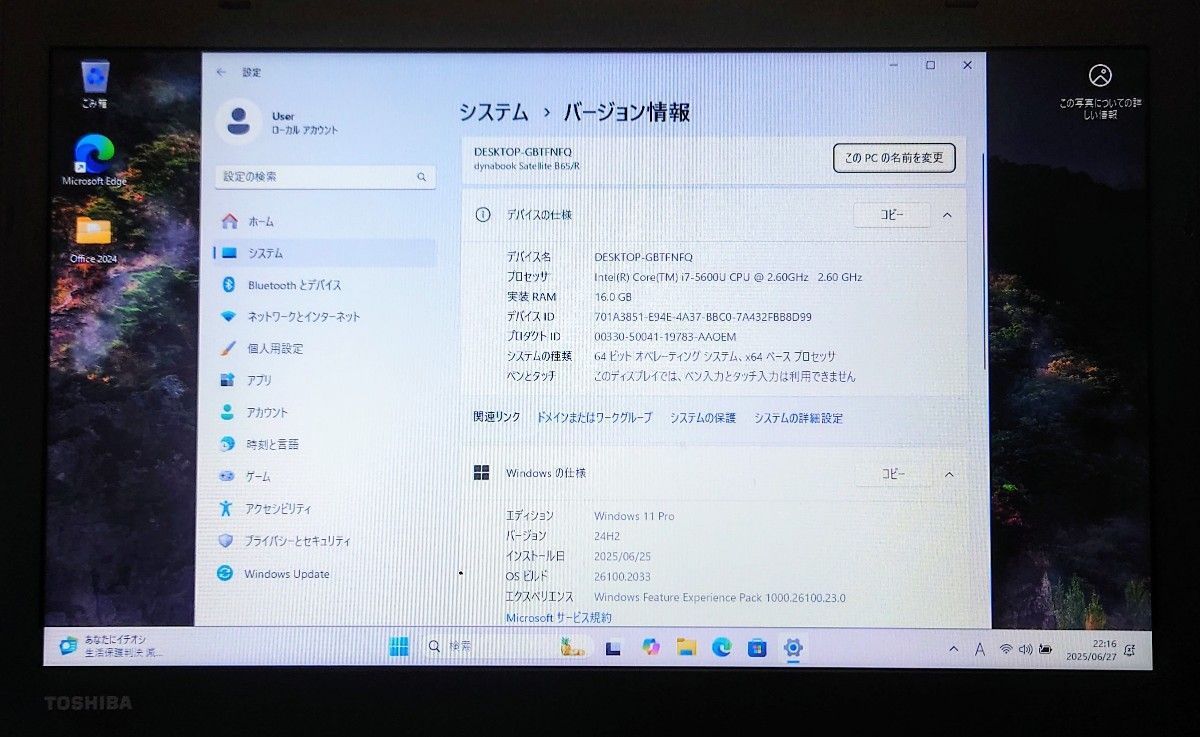Click the 16.0 GB installed RAM value
The width and height of the screenshot is (1200, 737).
point(613,297)
